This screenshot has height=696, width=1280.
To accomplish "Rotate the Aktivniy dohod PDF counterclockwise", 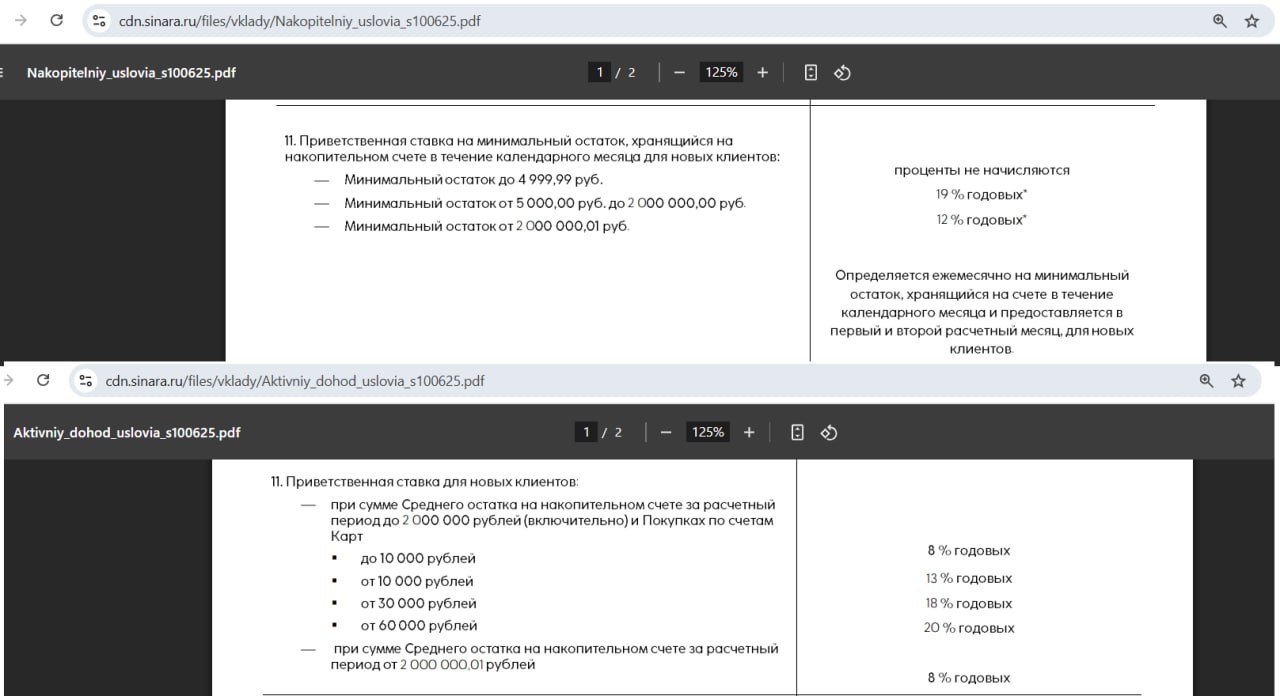I will 828,432.
